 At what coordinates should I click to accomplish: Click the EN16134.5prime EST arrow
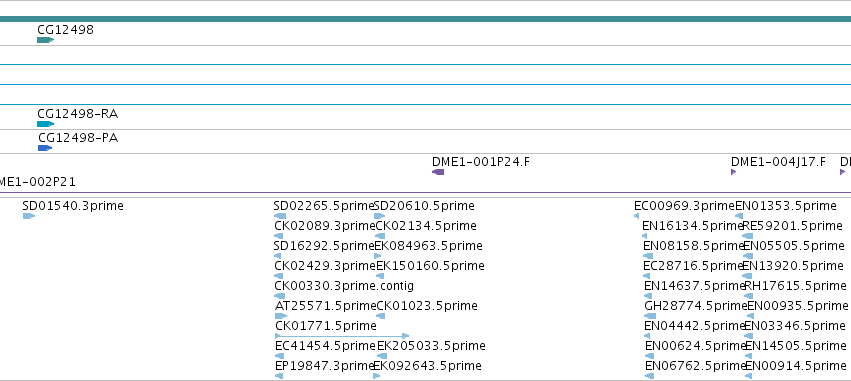pos(645,236)
